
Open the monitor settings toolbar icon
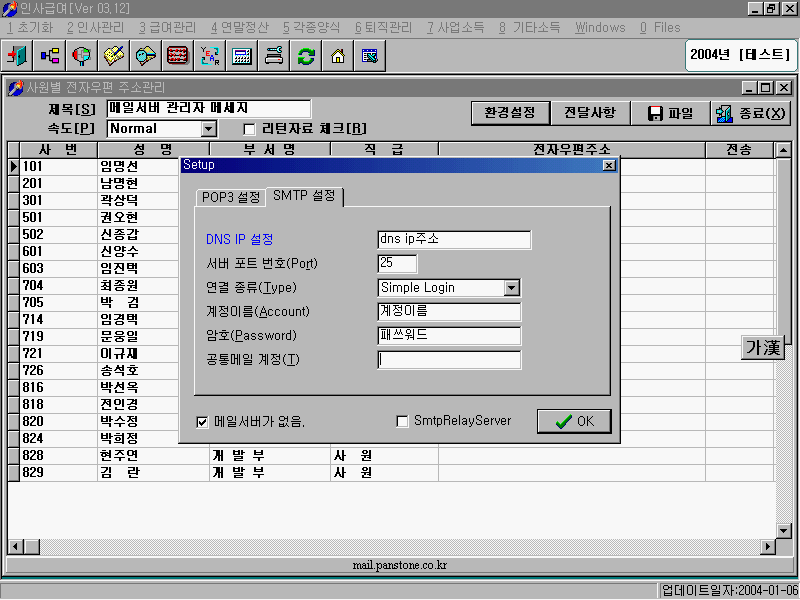click(370, 56)
